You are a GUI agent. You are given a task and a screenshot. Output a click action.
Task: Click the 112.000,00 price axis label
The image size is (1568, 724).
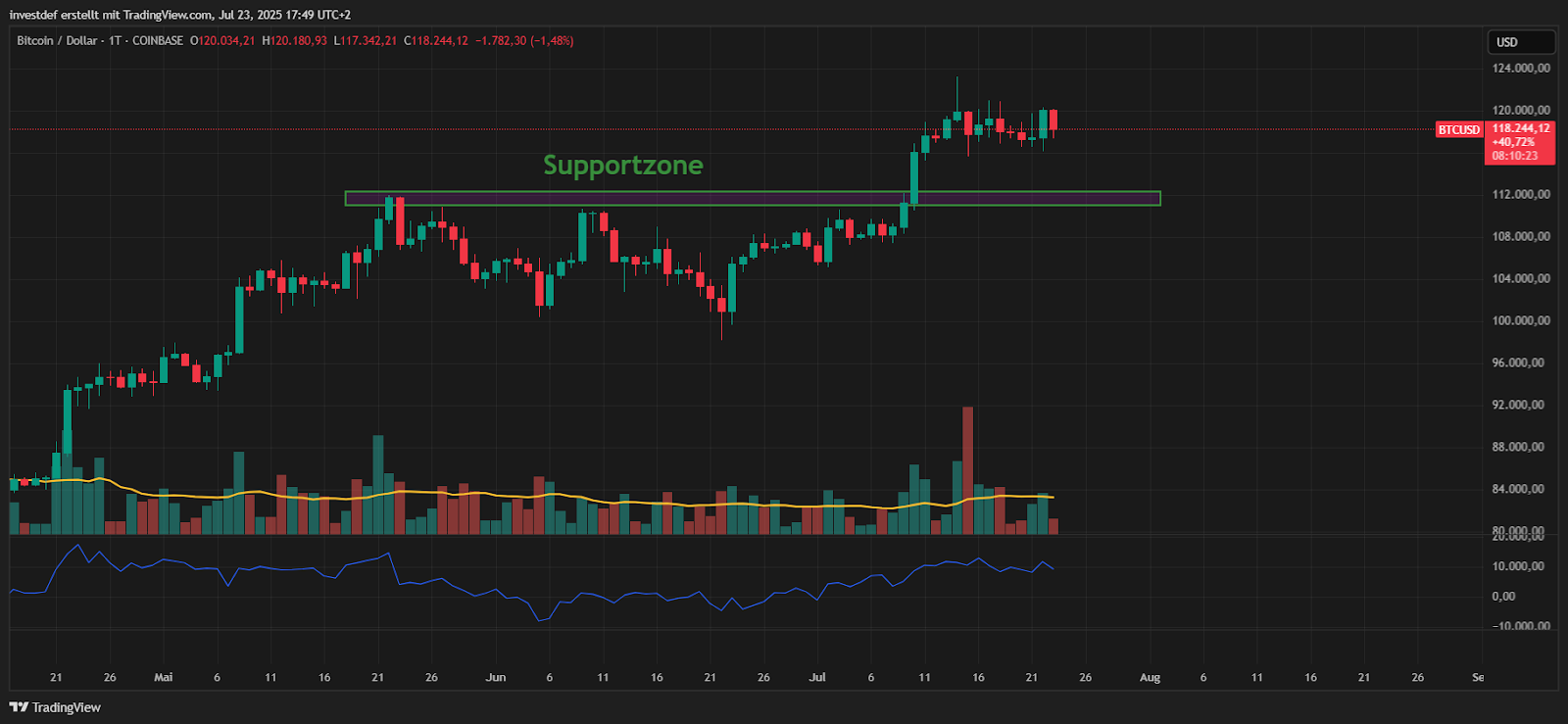[1521, 195]
